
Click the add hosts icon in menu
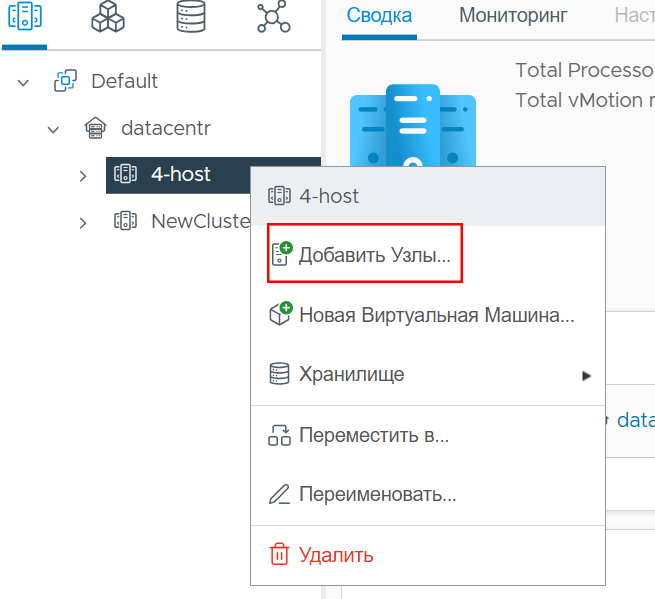tap(281, 253)
